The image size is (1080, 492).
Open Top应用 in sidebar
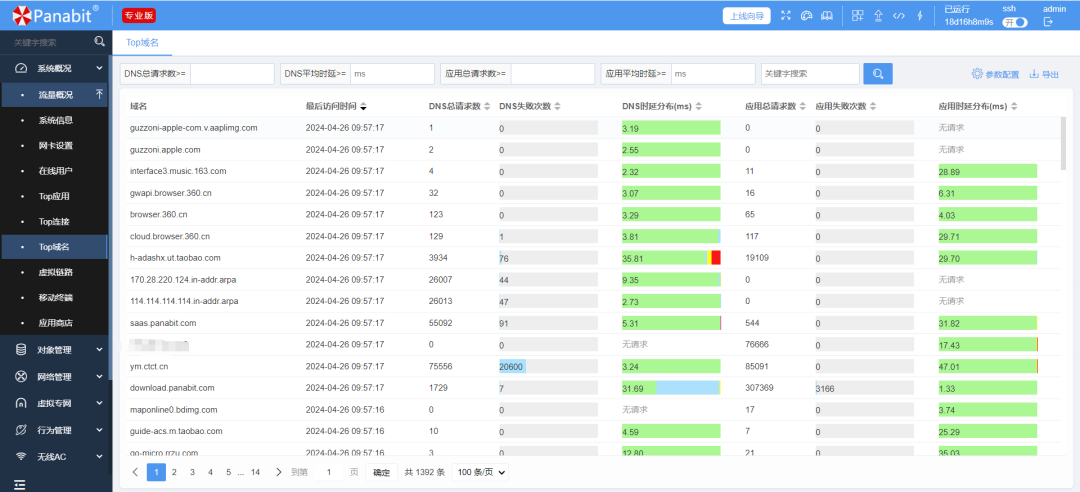54,196
